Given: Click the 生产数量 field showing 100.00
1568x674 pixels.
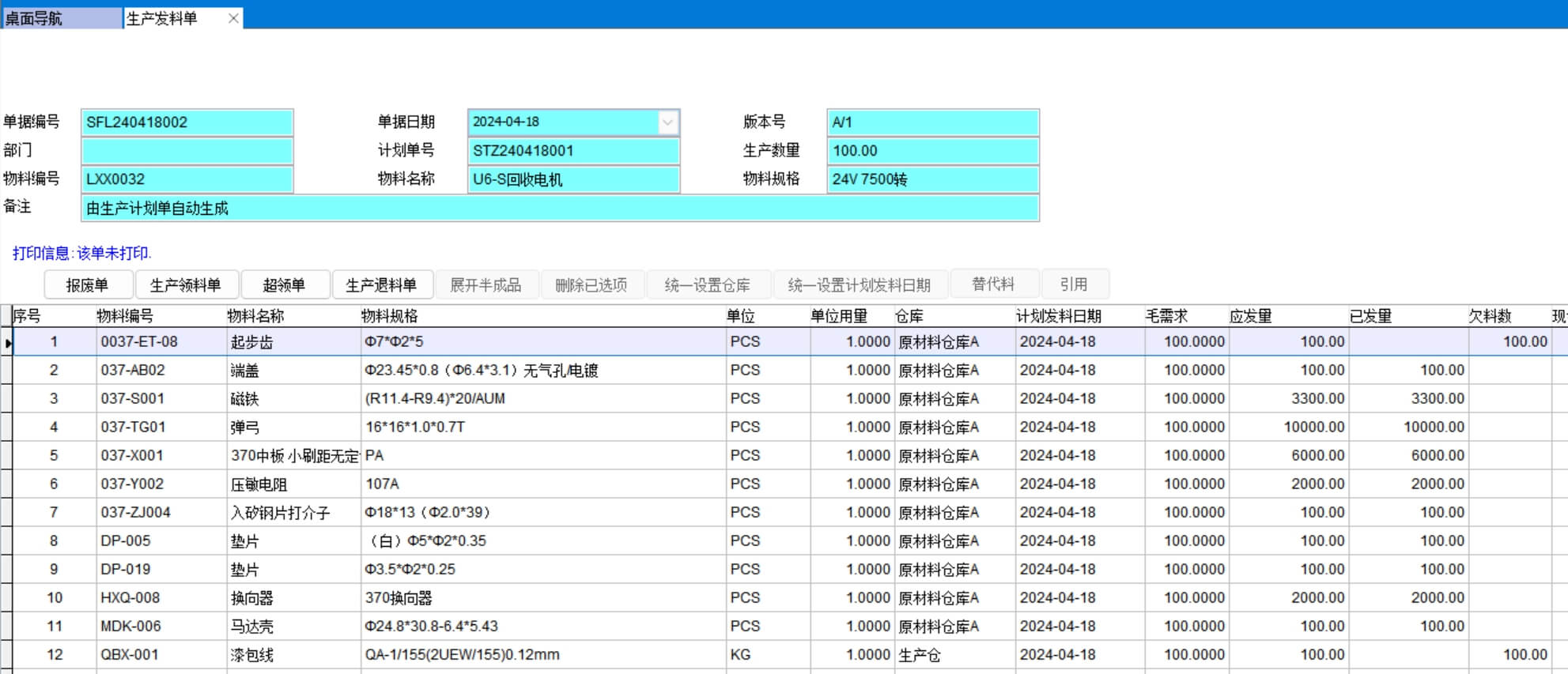Looking at the screenshot, I should [931, 151].
